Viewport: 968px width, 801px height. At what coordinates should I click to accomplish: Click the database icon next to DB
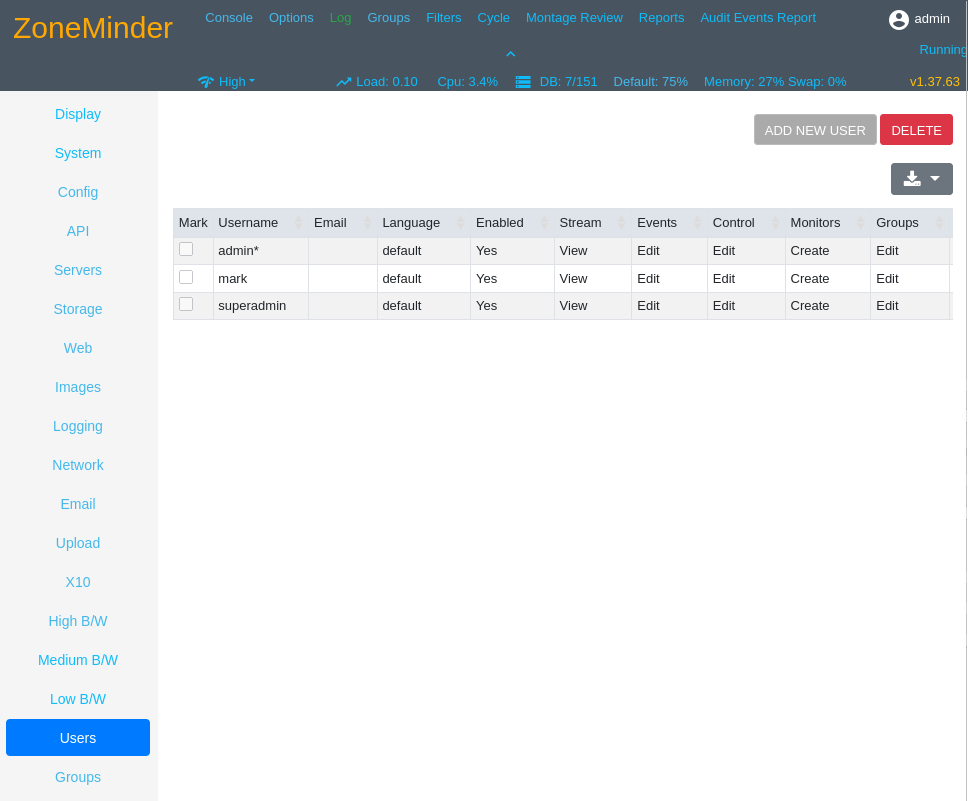tap(523, 82)
